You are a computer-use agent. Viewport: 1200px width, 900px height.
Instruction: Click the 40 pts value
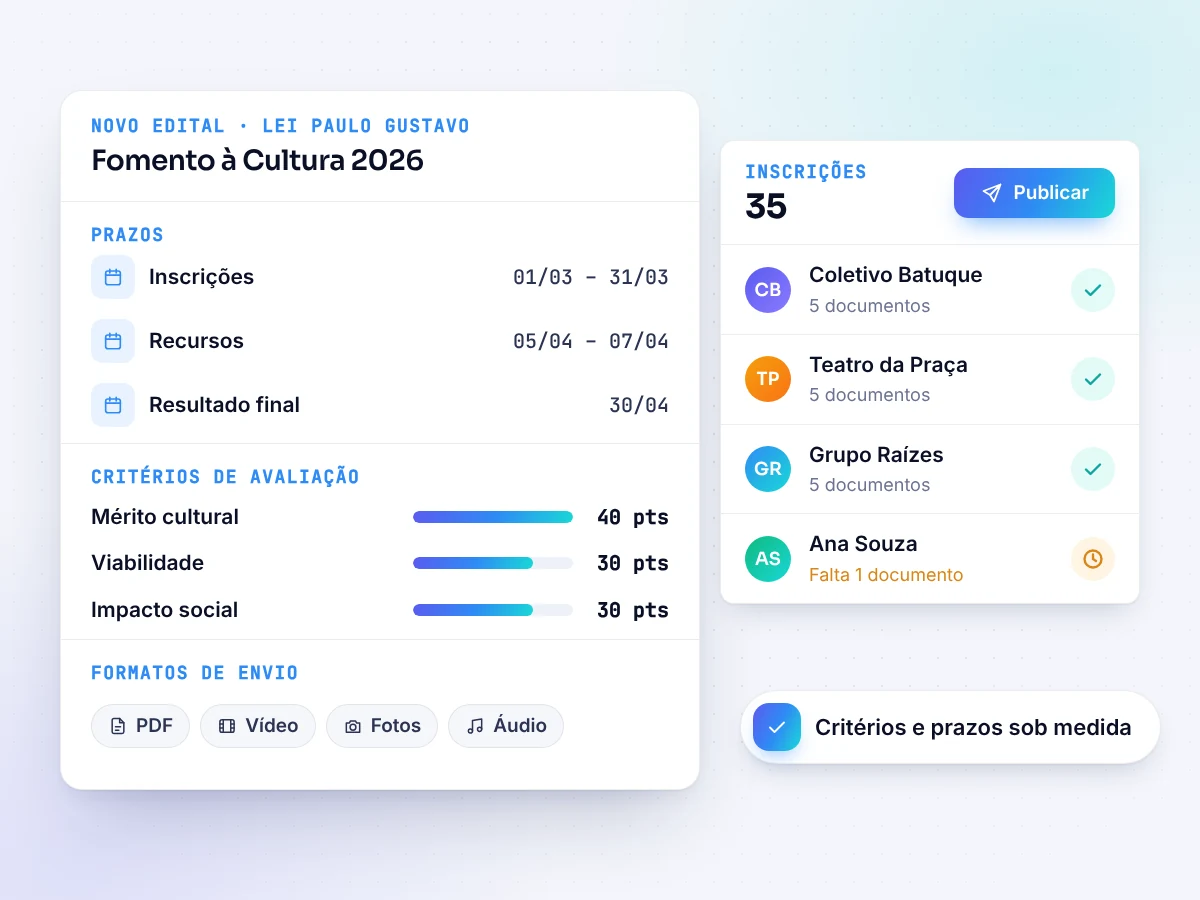click(x=633, y=517)
